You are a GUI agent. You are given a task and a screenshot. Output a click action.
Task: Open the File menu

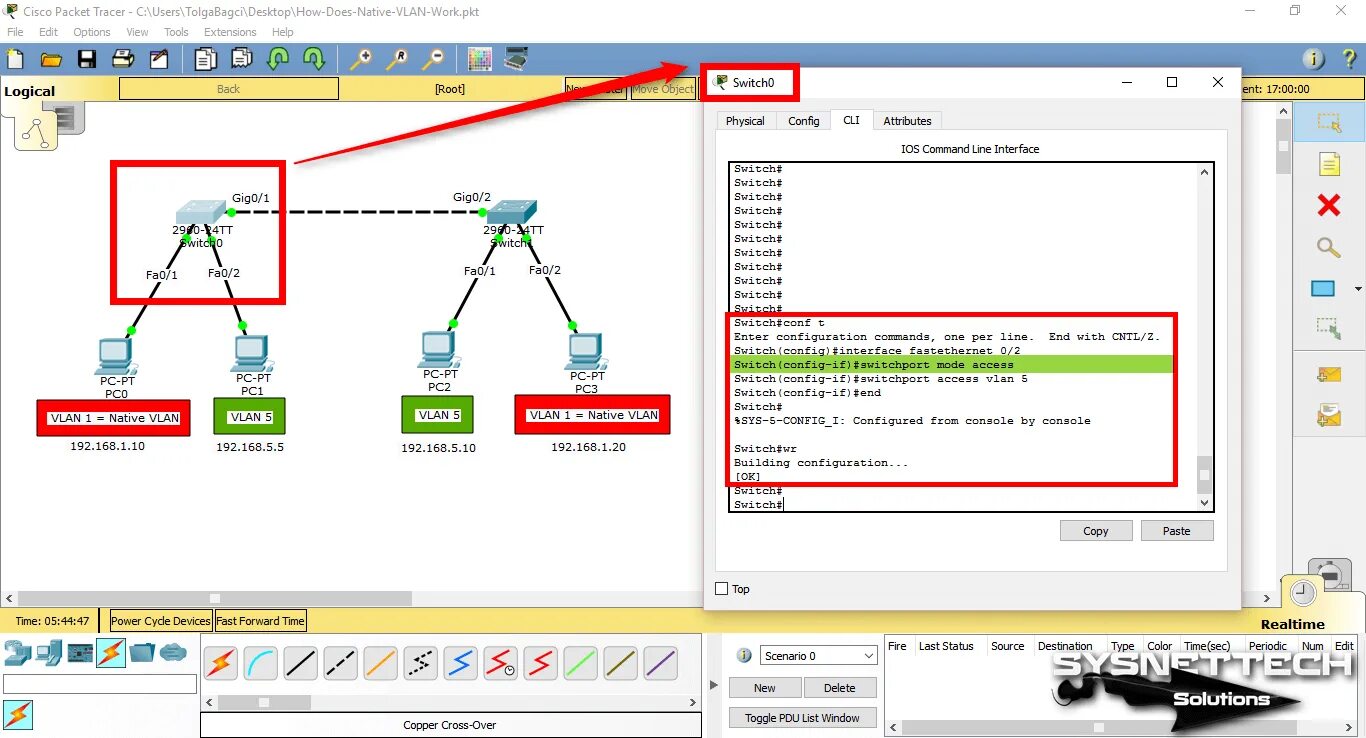[15, 32]
